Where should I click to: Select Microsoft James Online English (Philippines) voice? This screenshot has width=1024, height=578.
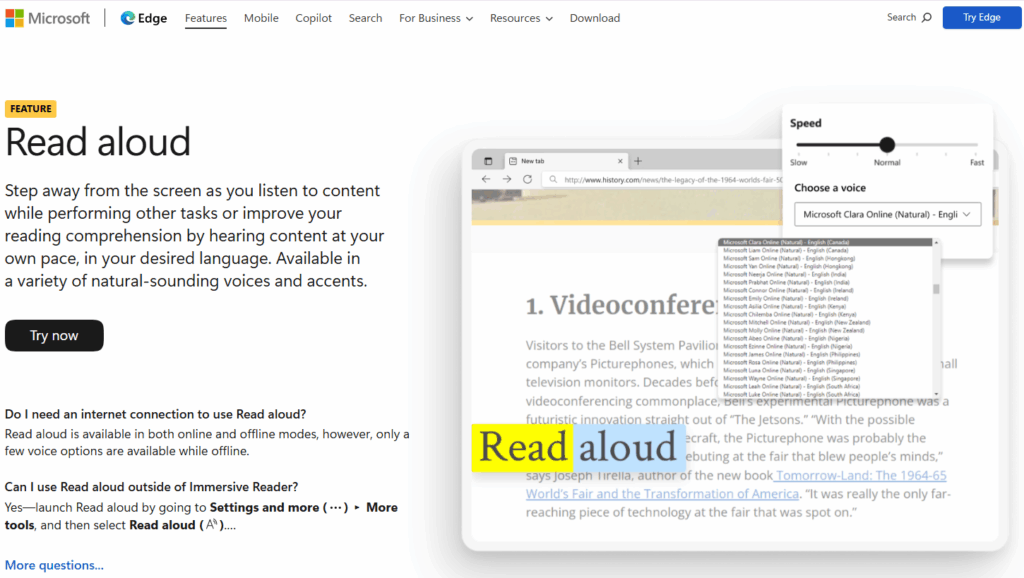pos(825,355)
